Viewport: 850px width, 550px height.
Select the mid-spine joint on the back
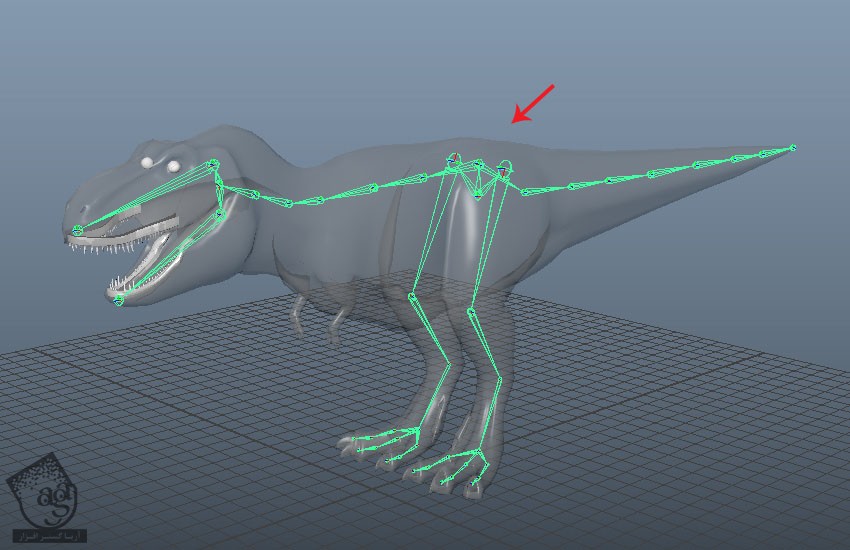[x=372, y=186]
